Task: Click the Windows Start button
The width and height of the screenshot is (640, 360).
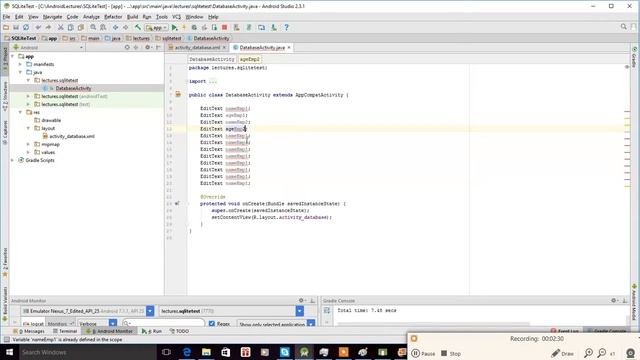Action: (9, 352)
